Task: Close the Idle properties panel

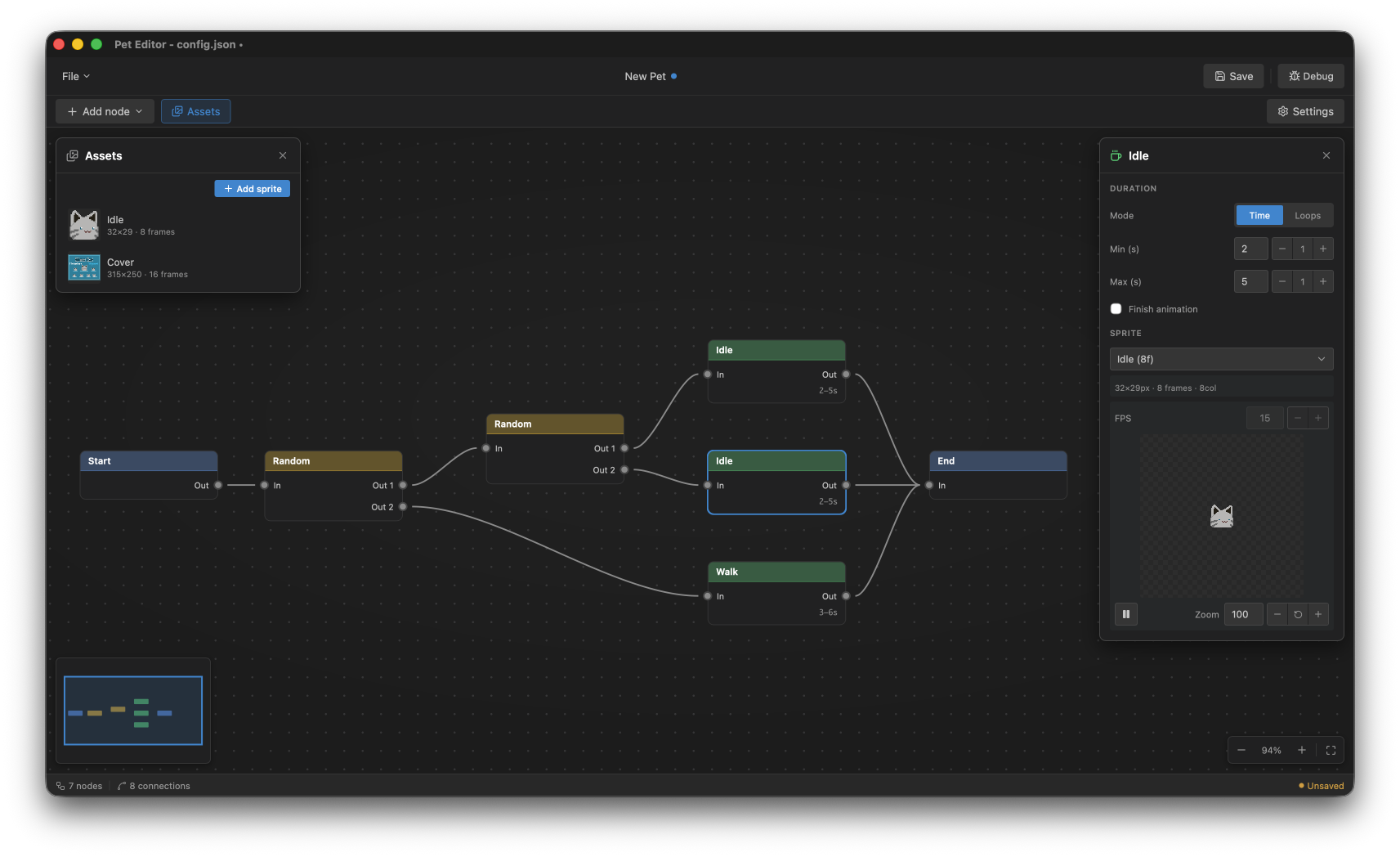Action: (1326, 155)
